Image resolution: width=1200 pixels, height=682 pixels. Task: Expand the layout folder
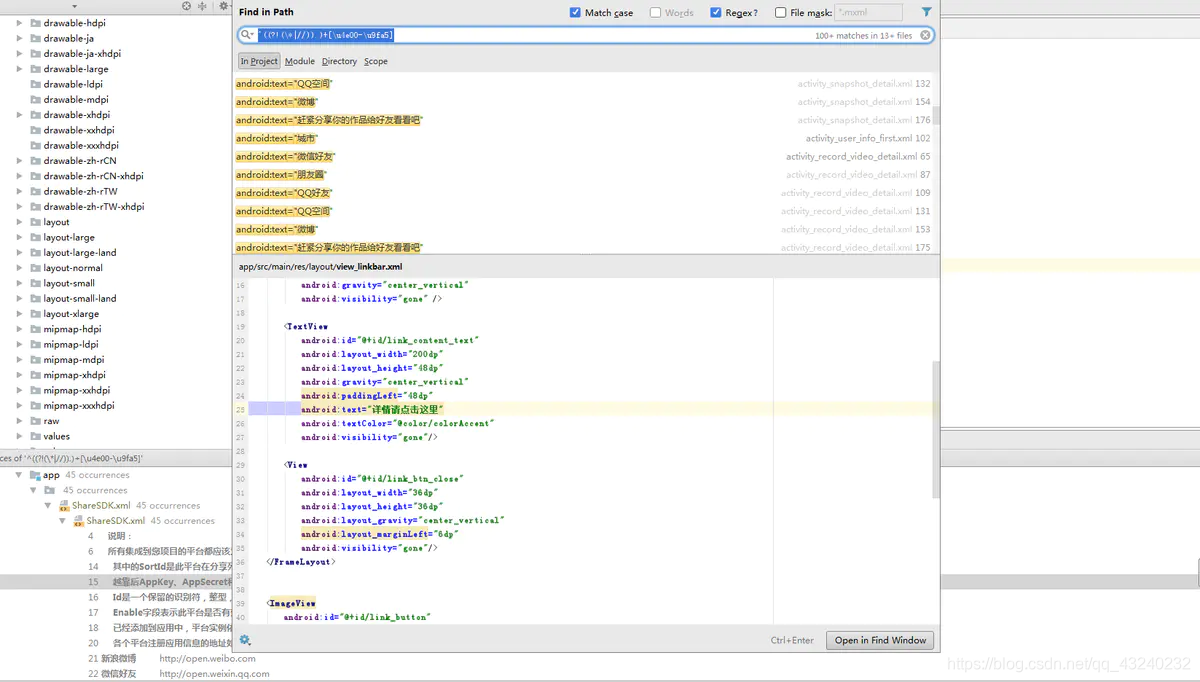(19, 222)
